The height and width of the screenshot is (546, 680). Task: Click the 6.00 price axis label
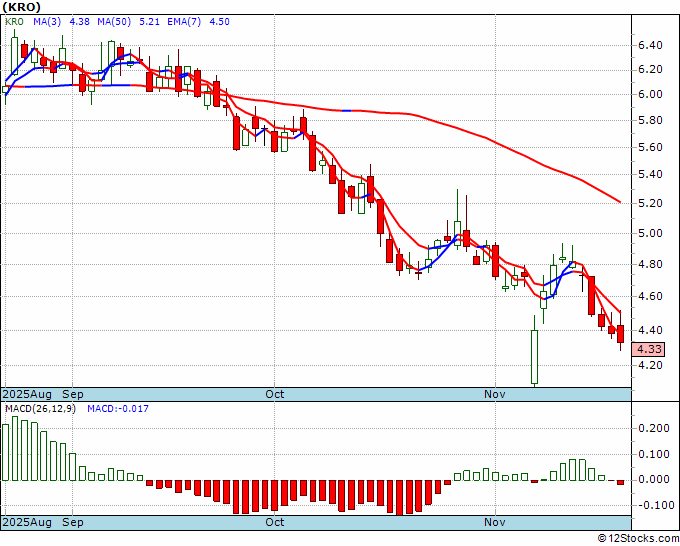click(650, 95)
